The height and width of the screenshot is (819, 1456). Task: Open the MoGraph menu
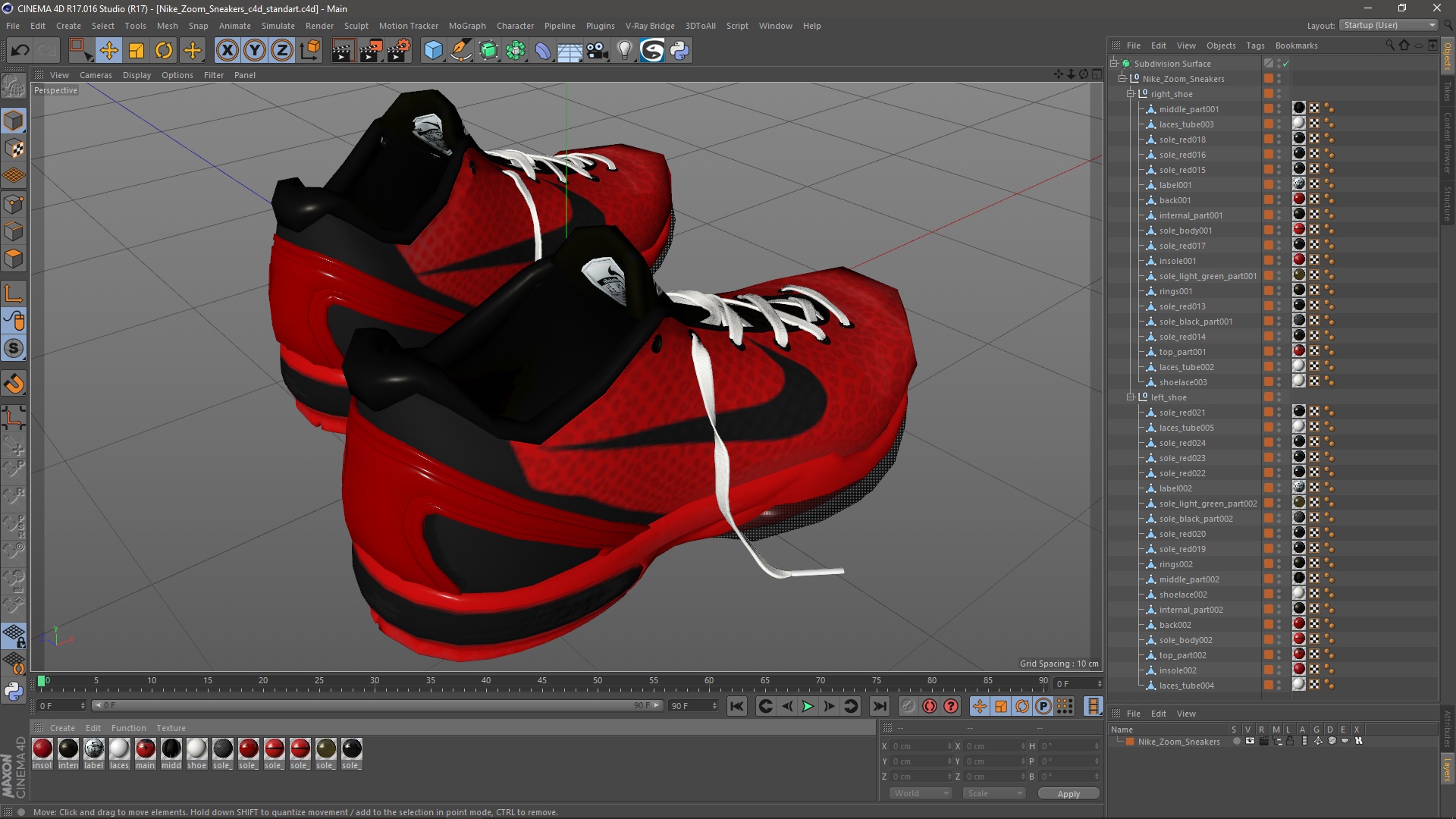tap(467, 26)
